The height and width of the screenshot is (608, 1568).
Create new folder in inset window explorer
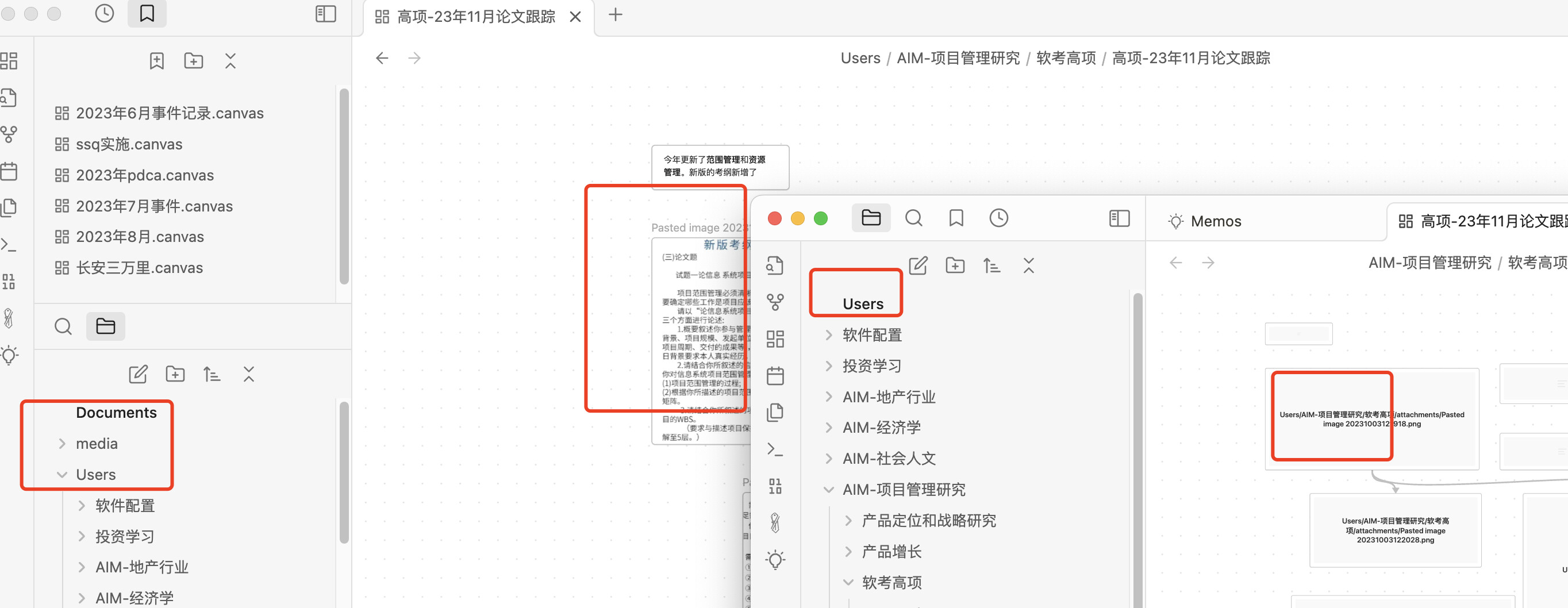955,265
